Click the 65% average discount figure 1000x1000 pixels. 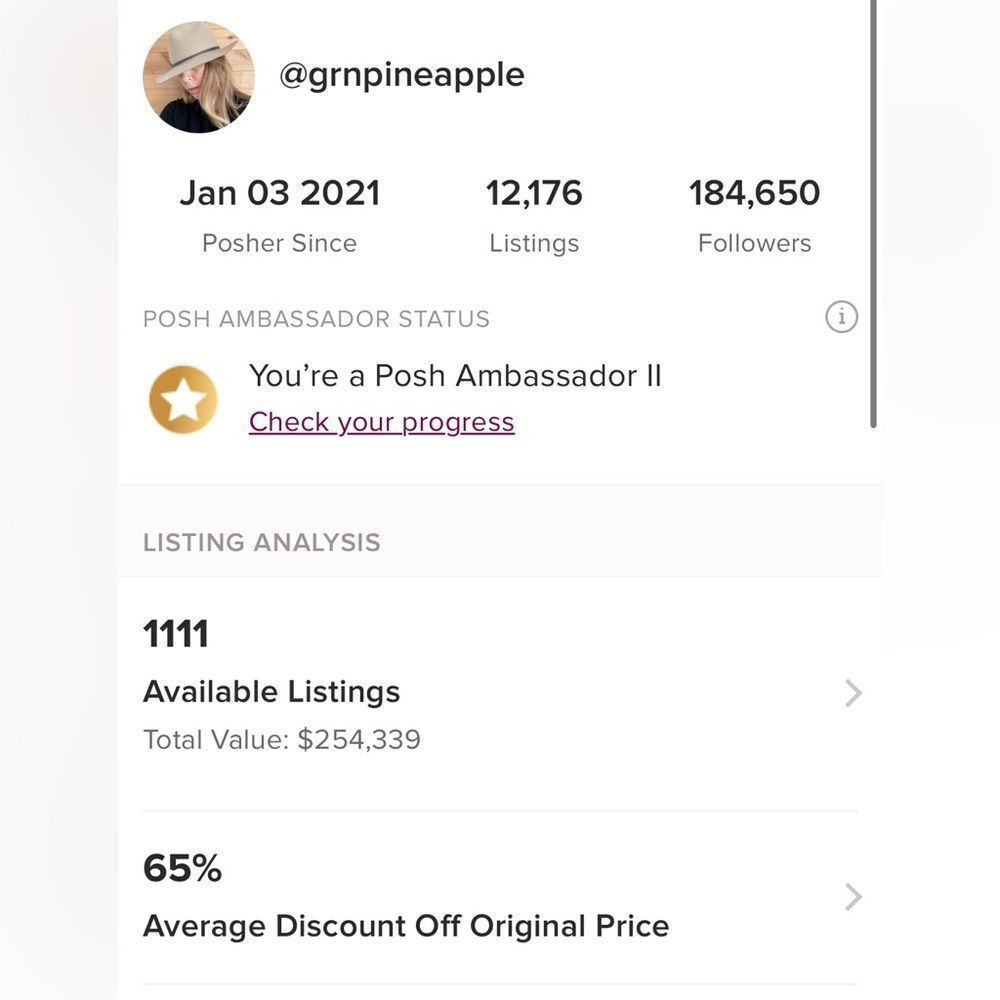pos(181,868)
